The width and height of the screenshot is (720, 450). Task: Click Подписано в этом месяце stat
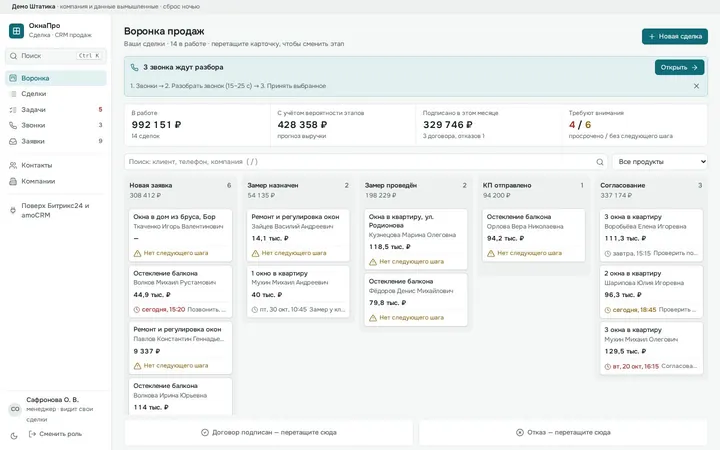pos(489,125)
